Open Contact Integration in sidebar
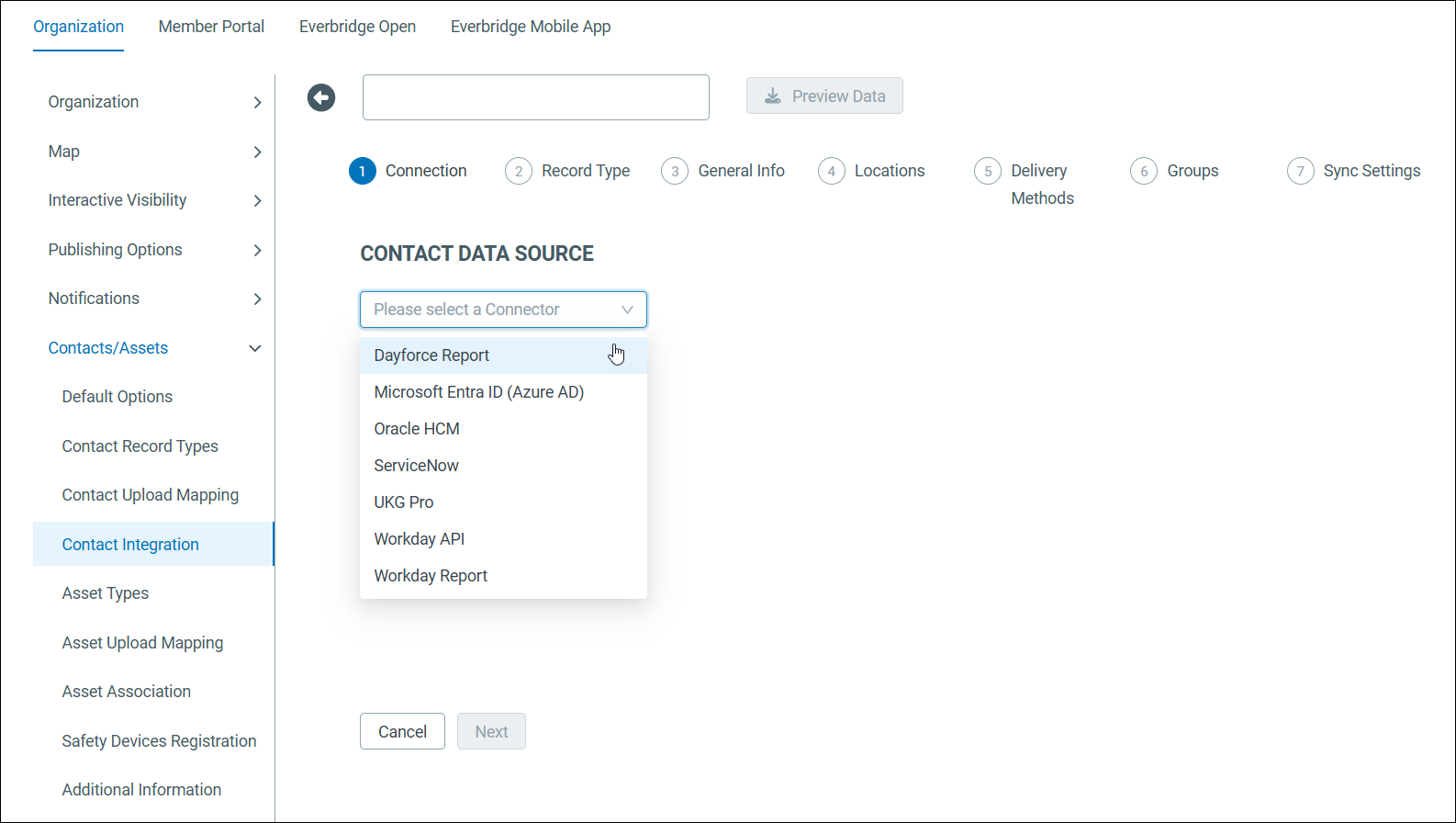 pyautogui.click(x=153, y=544)
